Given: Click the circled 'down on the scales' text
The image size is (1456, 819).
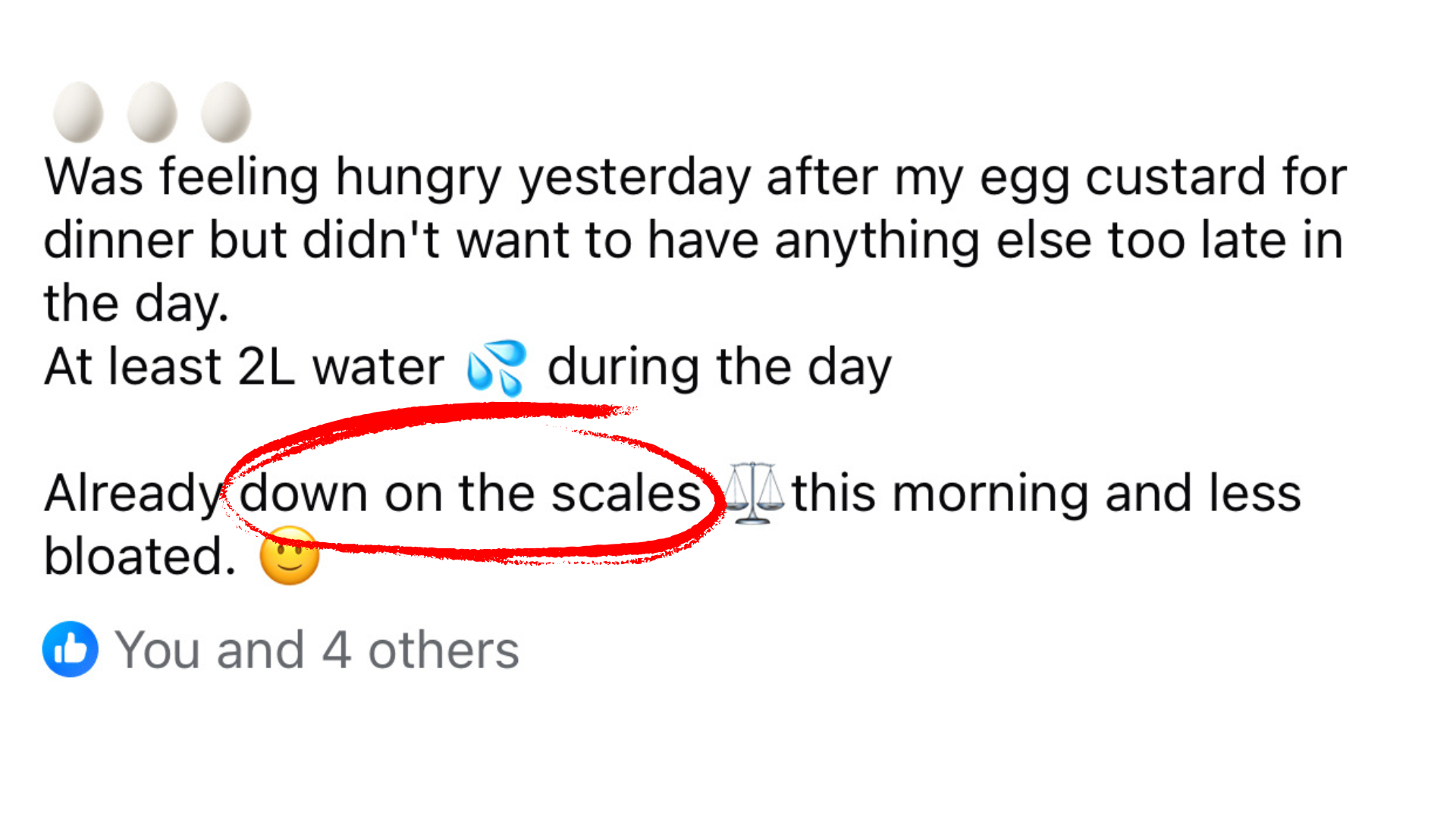Looking at the screenshot, I should tap(470, 494).
